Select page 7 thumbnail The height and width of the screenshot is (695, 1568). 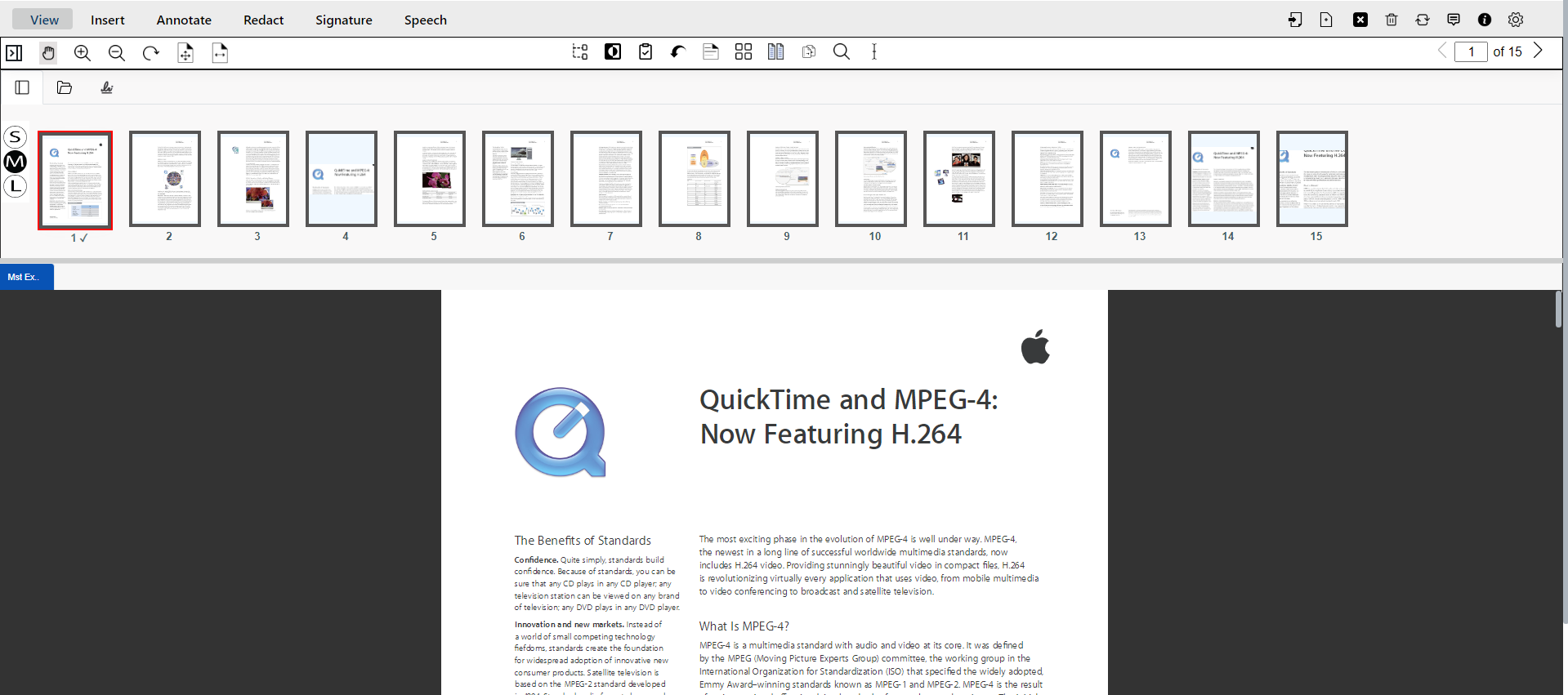click(x=606, y=179)
